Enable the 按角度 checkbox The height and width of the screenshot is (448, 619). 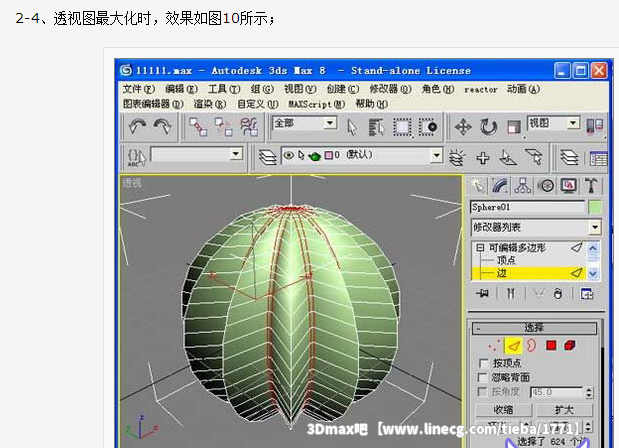click(x=482, y=392)
